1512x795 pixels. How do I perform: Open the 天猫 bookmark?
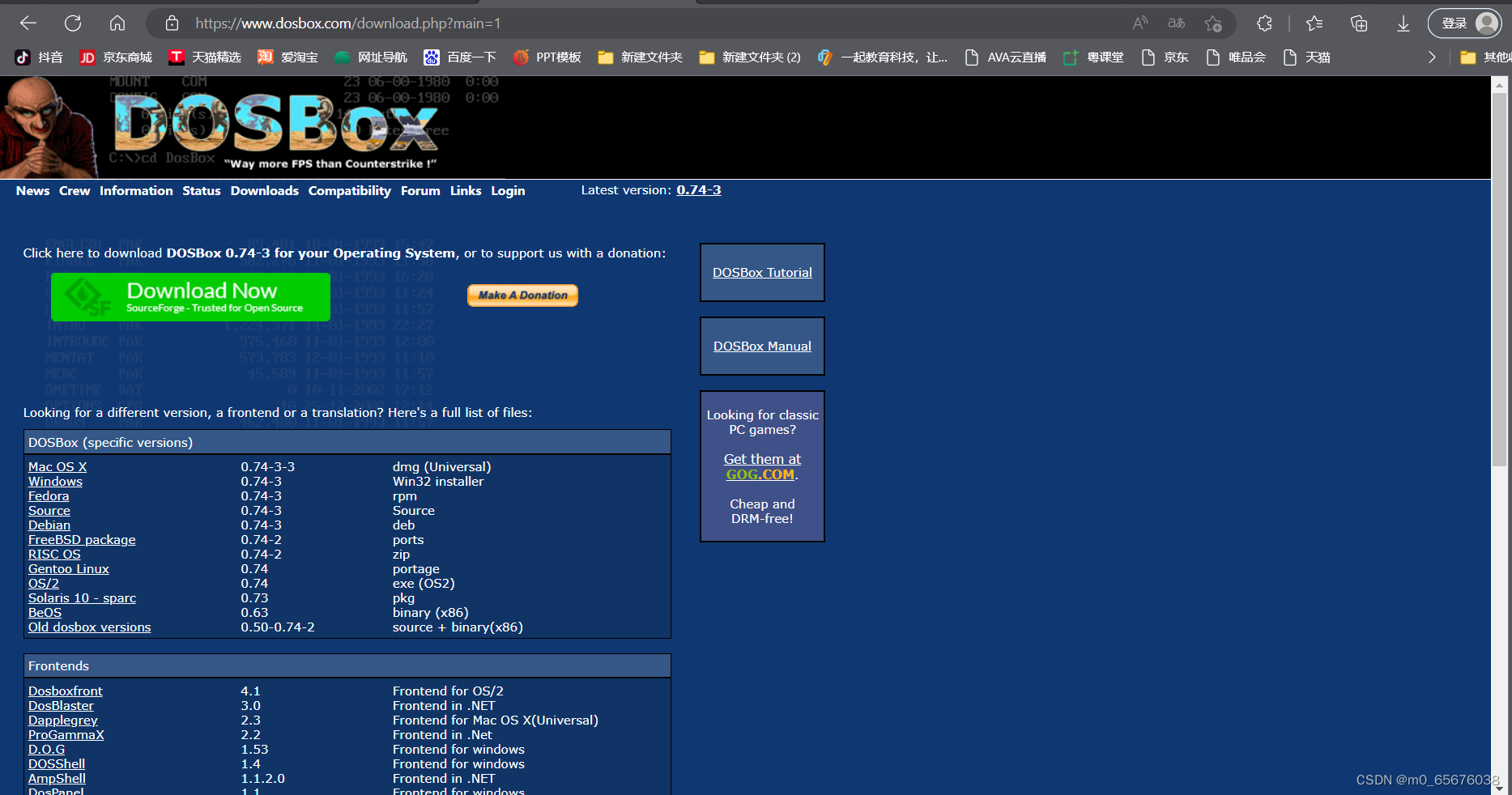[1306, 57]
